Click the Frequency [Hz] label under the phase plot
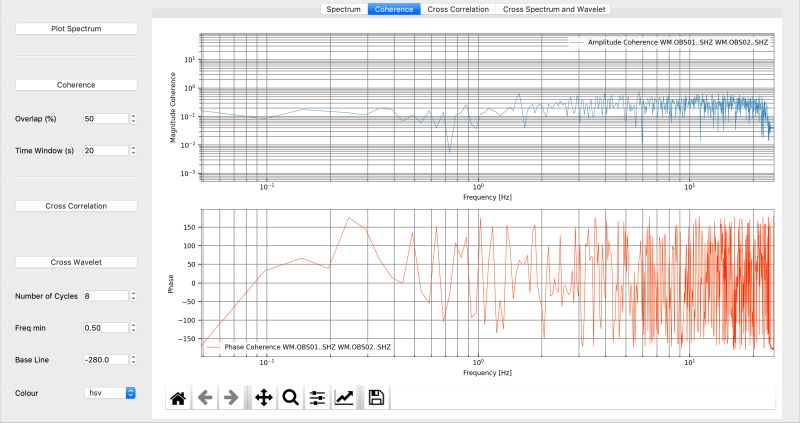 click(x=487, y=373)
